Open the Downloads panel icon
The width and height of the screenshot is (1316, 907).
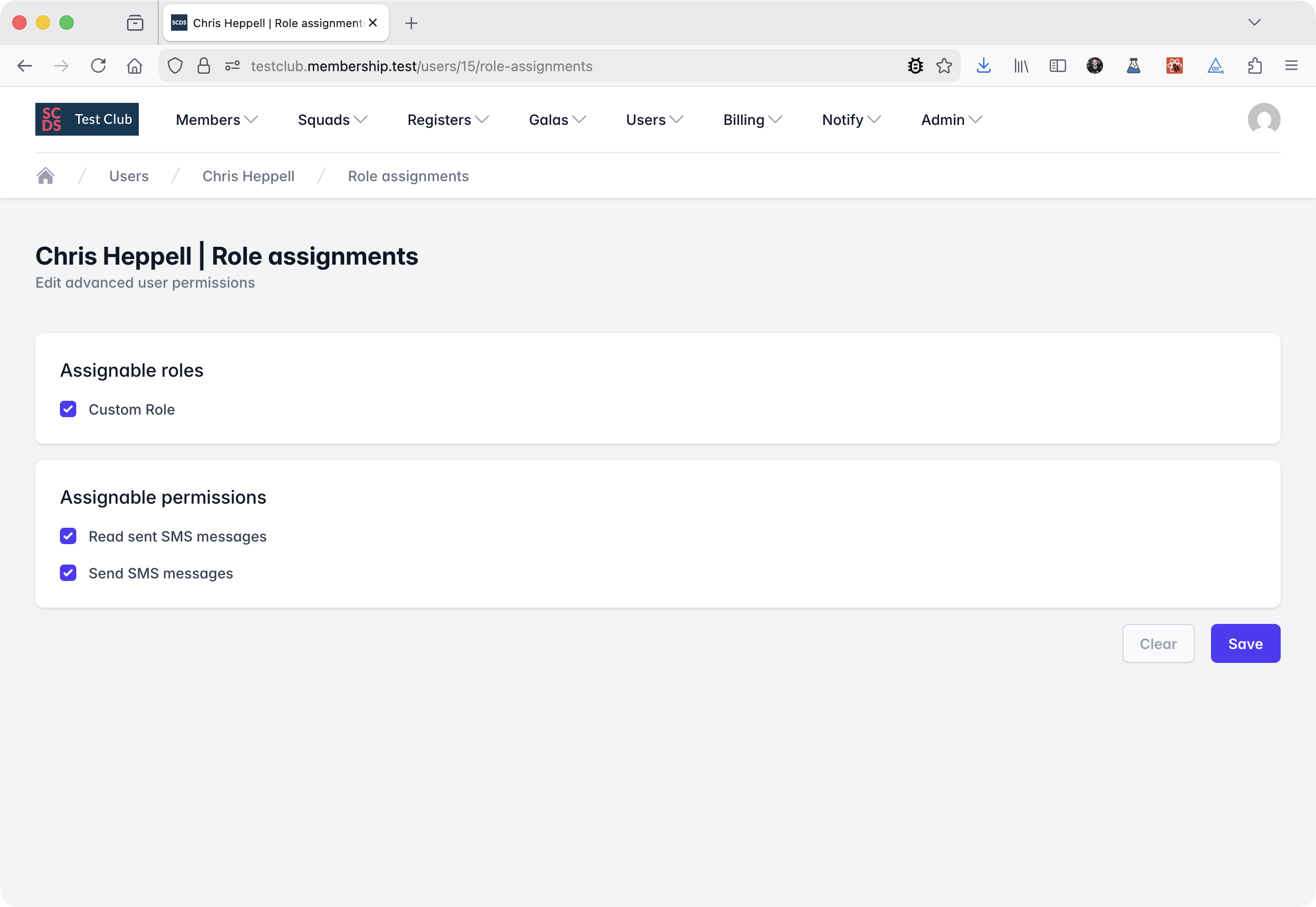pos(984,66)
